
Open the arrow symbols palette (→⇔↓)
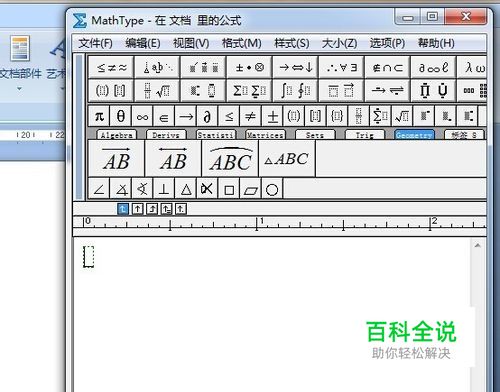[295, 67]
